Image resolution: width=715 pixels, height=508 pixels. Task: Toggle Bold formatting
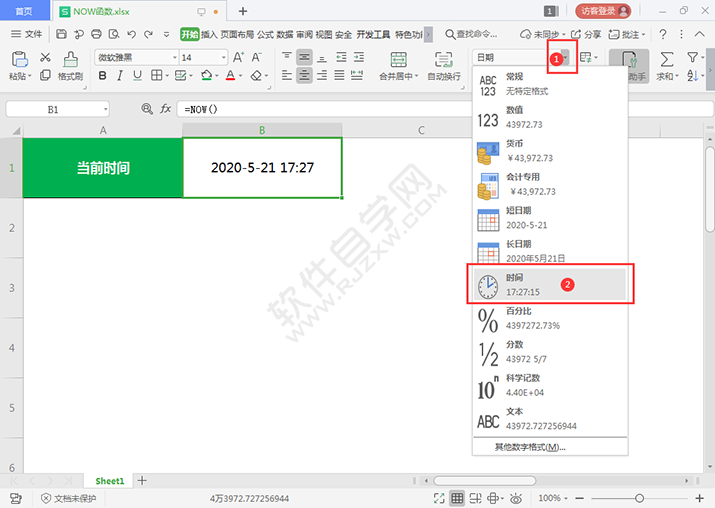(103, 75)
